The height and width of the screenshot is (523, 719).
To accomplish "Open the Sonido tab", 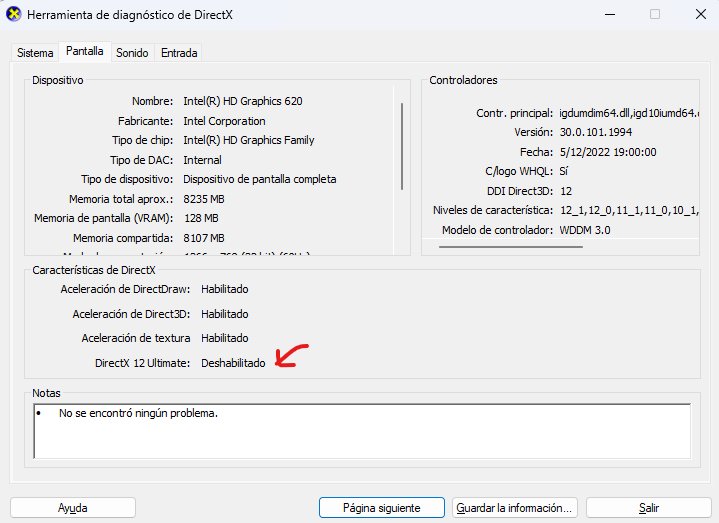I will [x=132, y=53].
